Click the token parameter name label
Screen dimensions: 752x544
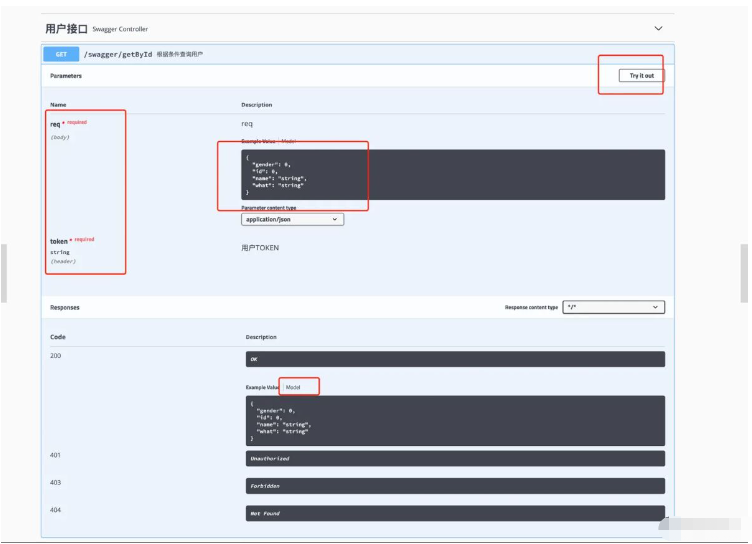point(59,241)
